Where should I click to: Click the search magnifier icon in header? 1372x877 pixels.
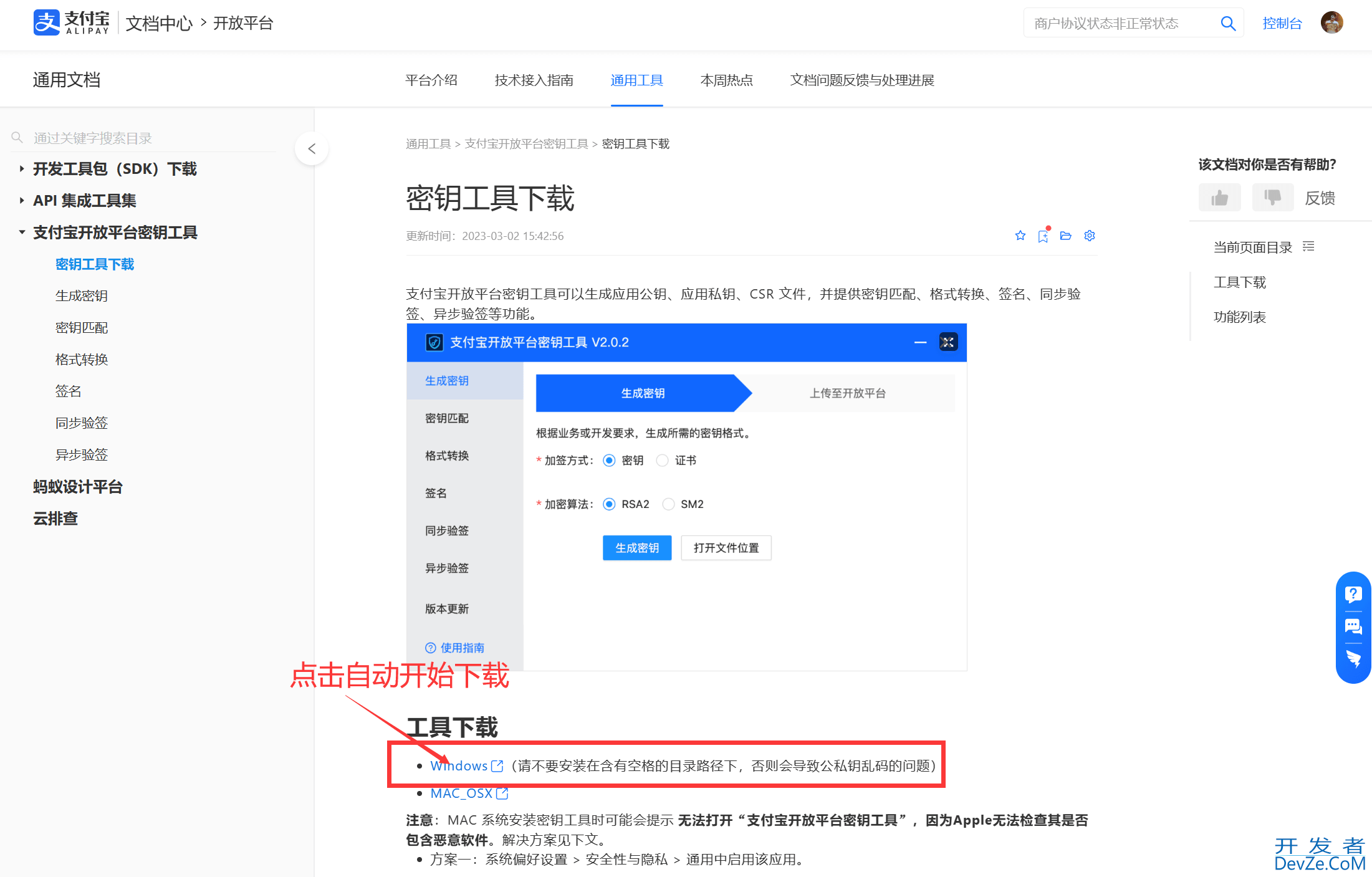tap(1228, 23)
